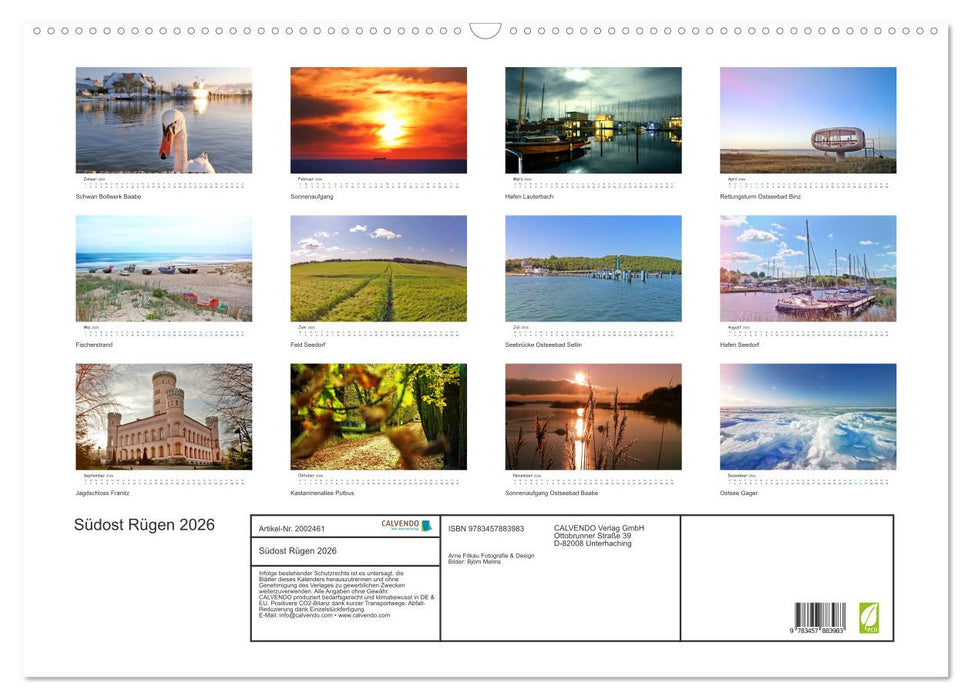This screenshot has height=700, width=971.
Task: Click the swan photo for January
Action: click(164, 119)
